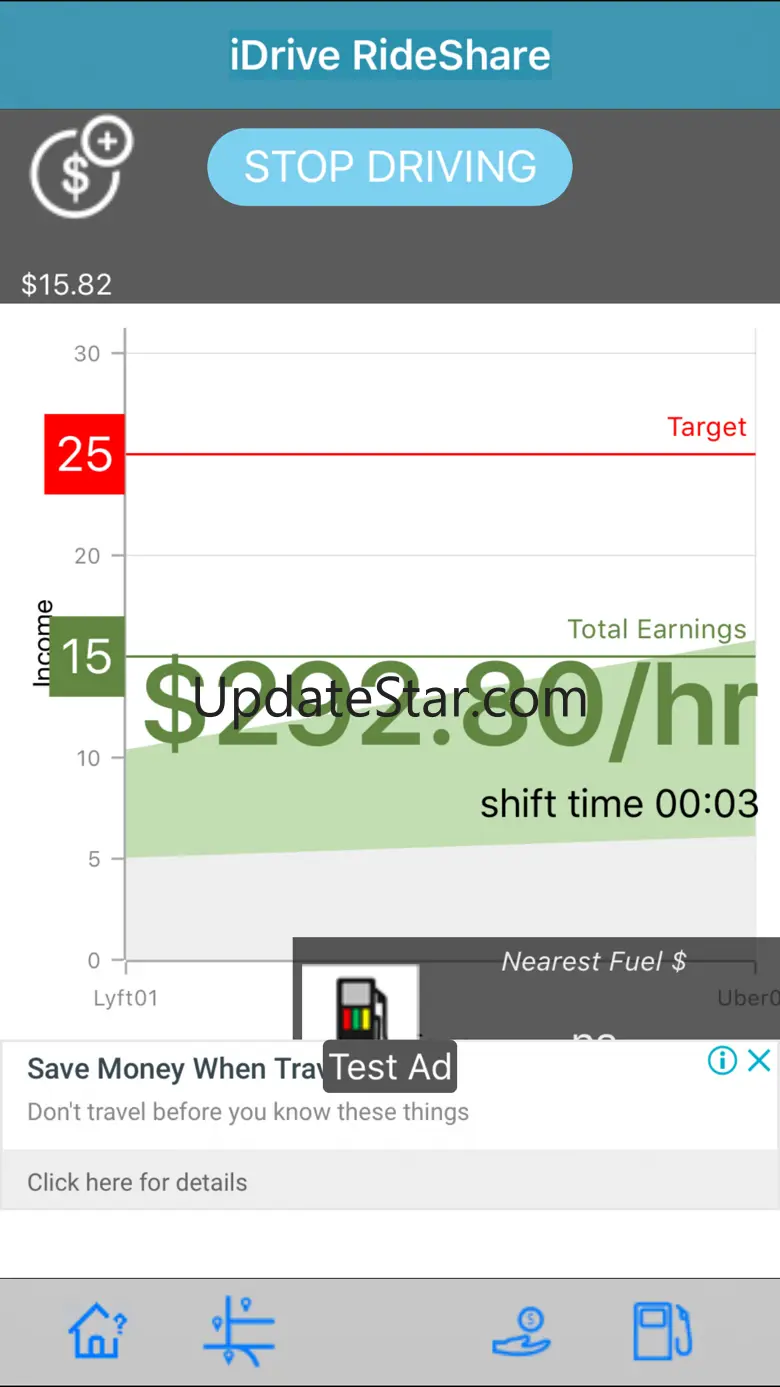Screen dimensions: 780x1387
Task: Tap the 'Save Money When Travelling' ad headline
Action: pyautogui.click(x=173, y=1069)
